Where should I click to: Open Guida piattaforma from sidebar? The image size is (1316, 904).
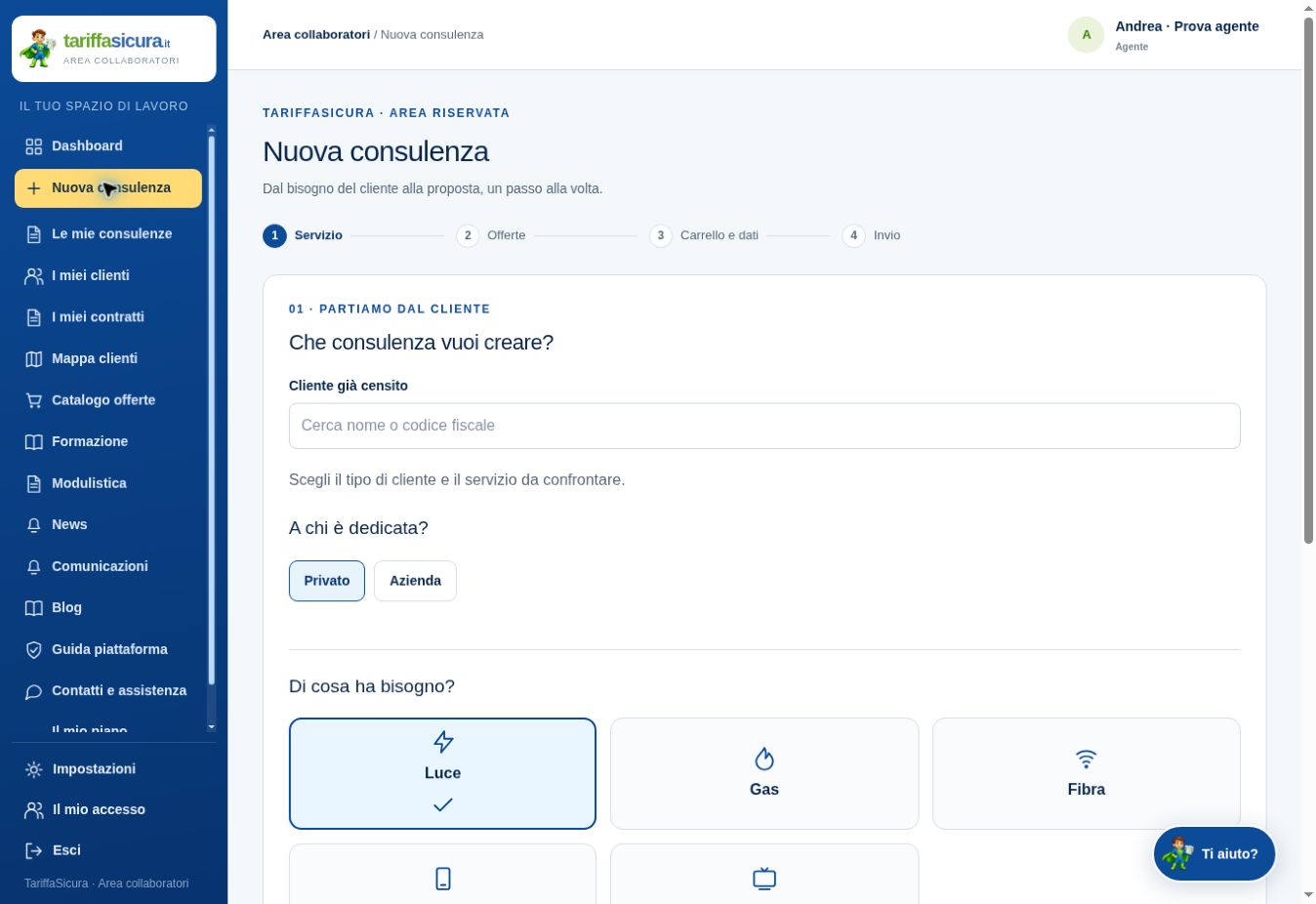pyautogui.click(x=108, y=650)
